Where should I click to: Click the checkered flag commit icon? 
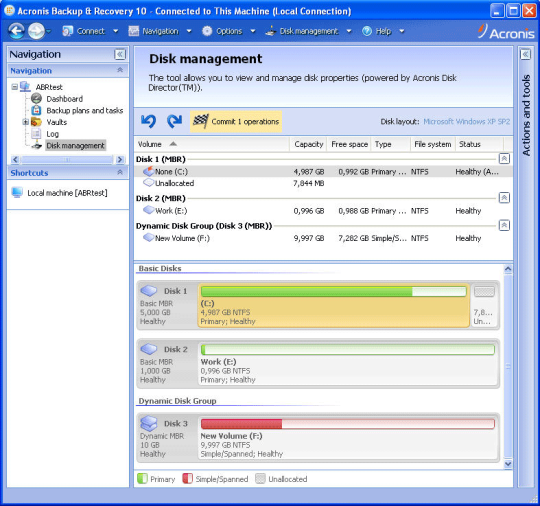point(200,121)
